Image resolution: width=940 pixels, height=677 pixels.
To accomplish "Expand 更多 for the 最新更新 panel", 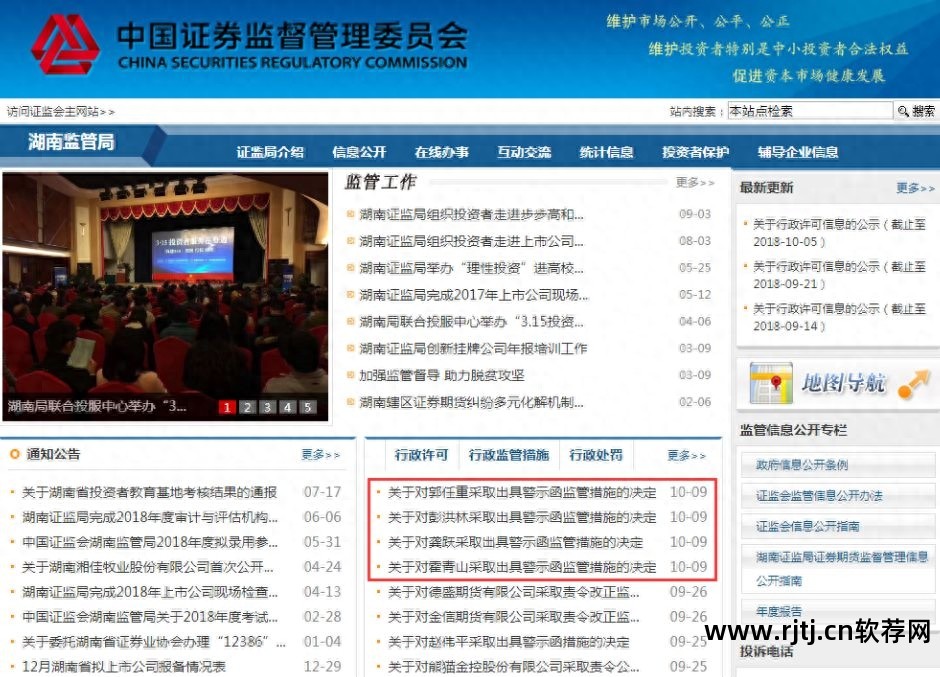I will click(x=915, y=188).
